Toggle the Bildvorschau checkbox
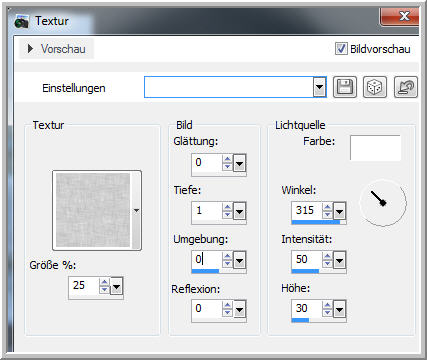The height and width of the screenshot is (360, 427). pyautogui.click(x=341, y=49)
